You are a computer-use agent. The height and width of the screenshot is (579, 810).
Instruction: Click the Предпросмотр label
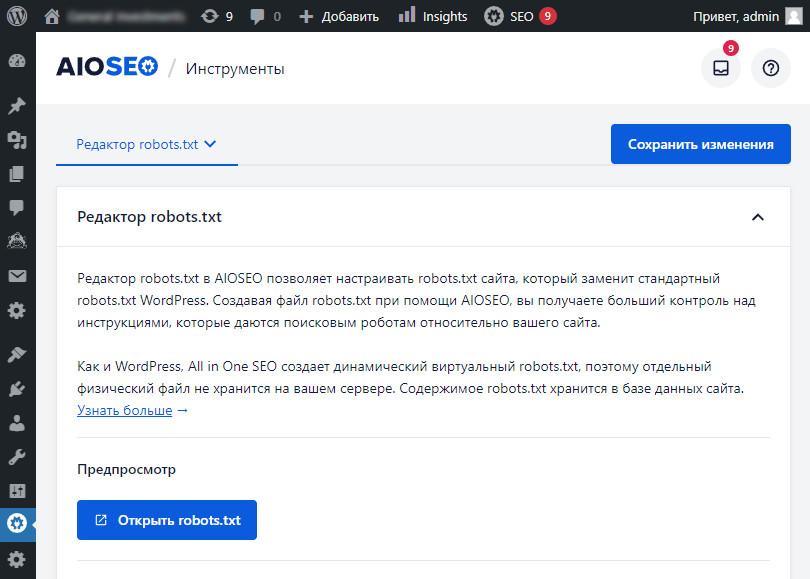(127, 470)
